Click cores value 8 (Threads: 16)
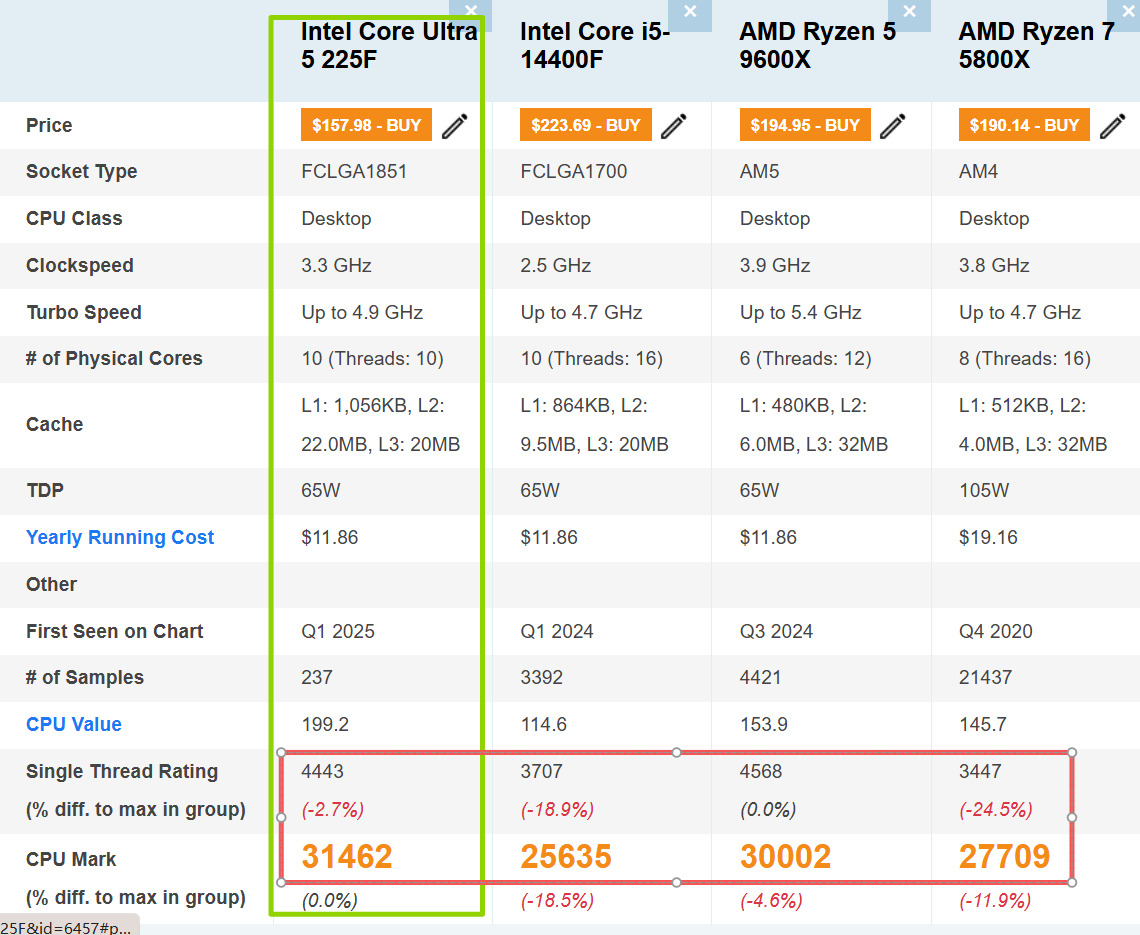This screenshot has height=935, width=1140. coord(1024,358)
